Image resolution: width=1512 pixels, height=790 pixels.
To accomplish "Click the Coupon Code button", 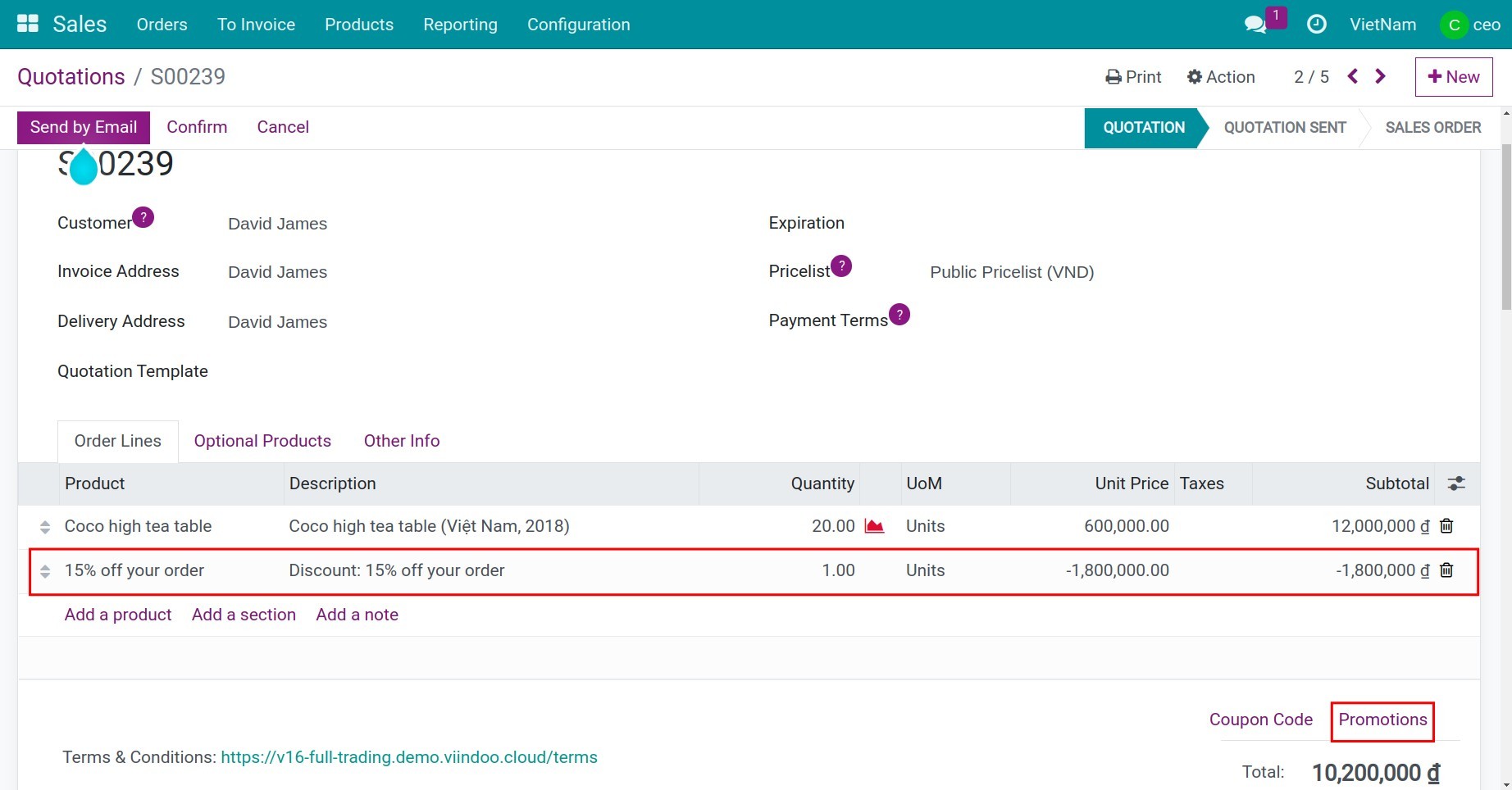I will (x=1260, y=720).
